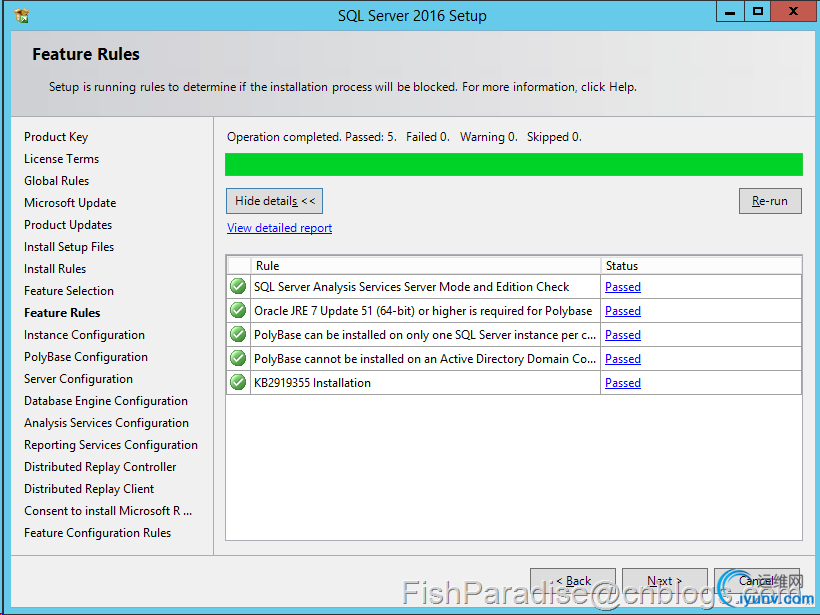
Task: Select the Distributed Replay Controller step
Action: [100, 466]
